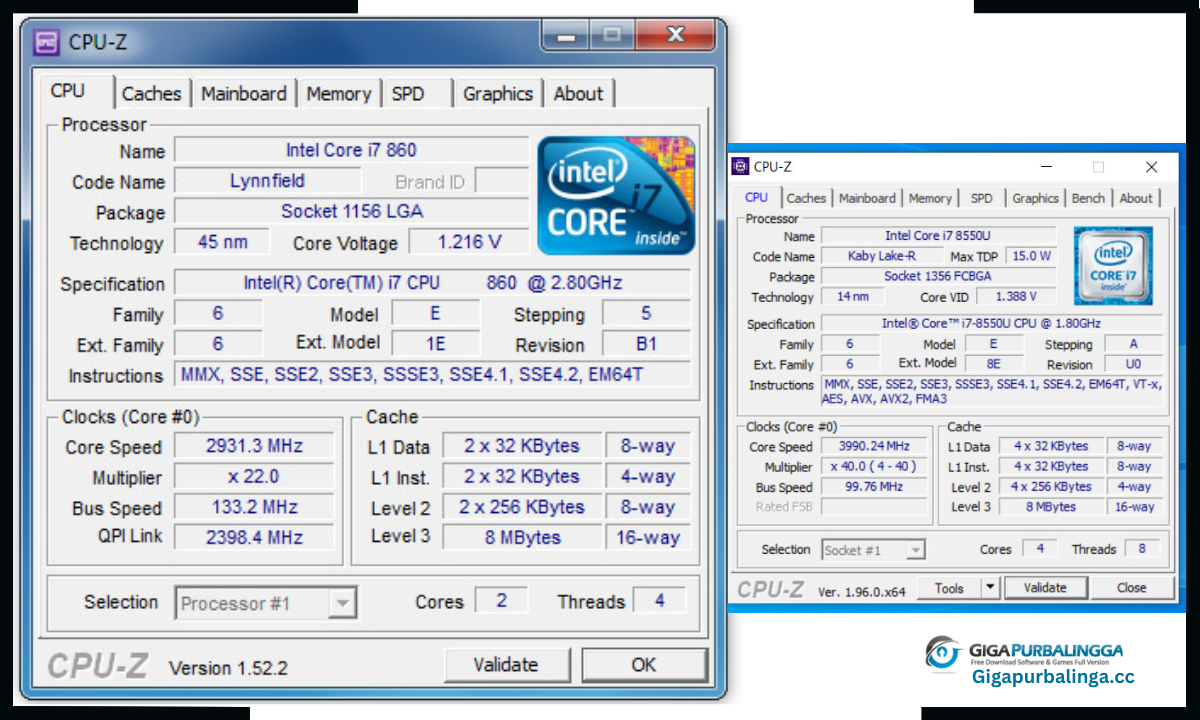1200x720 pixels.
Task: Click Bus Speed value 133.2 MHz
Action: tap(255, 507)
